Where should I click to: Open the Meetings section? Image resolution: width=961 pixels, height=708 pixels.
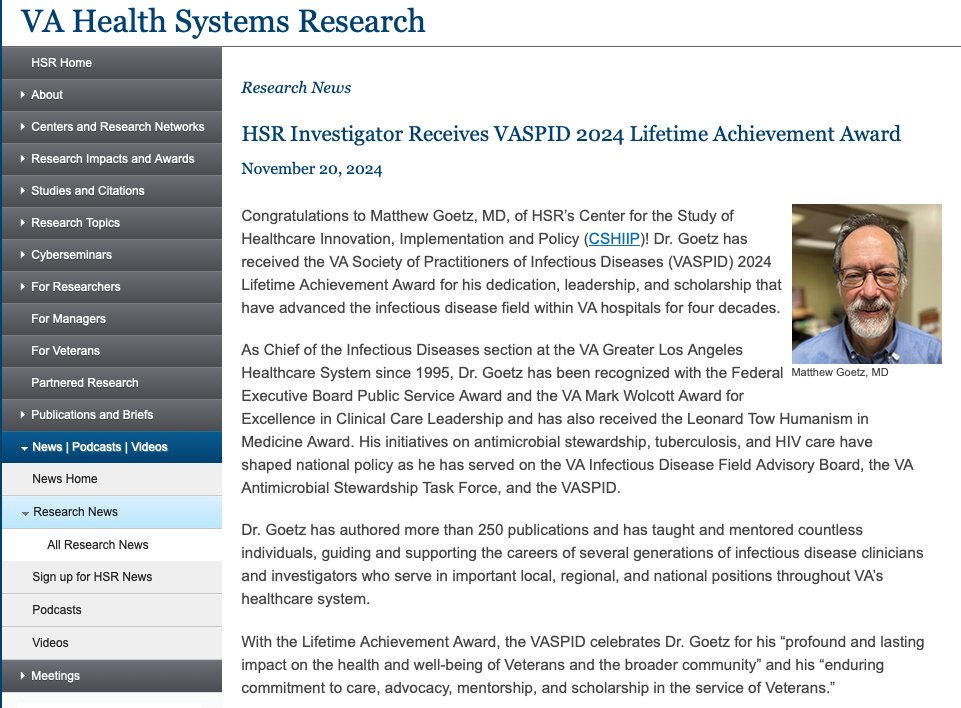pos(55,676)
